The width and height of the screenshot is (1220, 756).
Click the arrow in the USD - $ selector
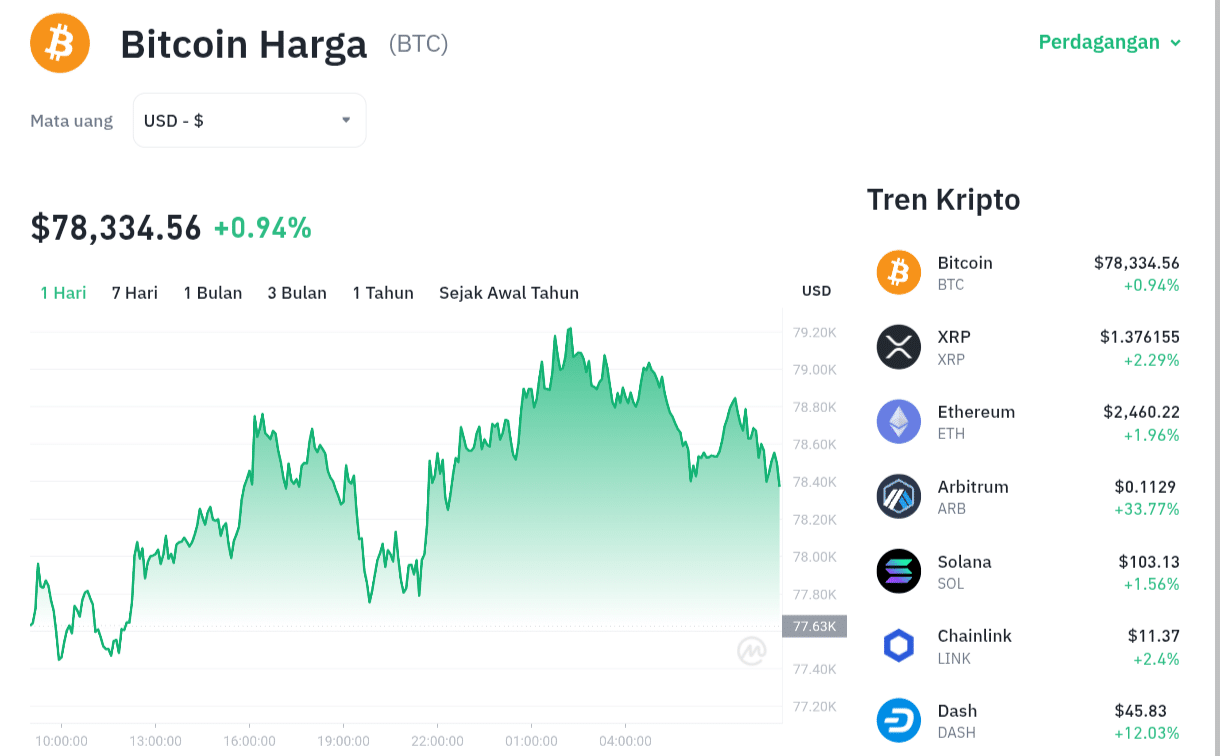[346, 120]
